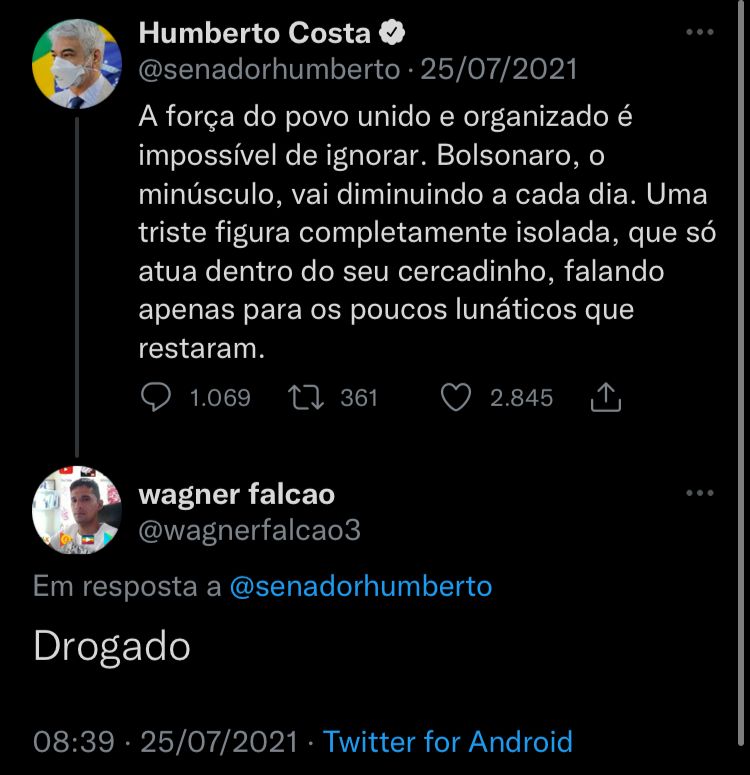The height and width of the screenshot is (775, 750).
Task: Open wagner falcao's profile avatar
Action: [77, 510]
